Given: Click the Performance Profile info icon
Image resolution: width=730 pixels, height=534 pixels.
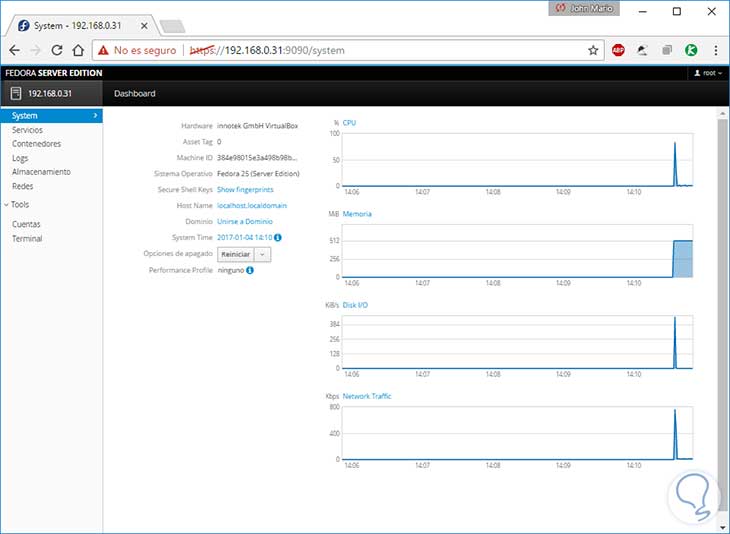Looking at the screenshot, I should click(x=250, y=270).
